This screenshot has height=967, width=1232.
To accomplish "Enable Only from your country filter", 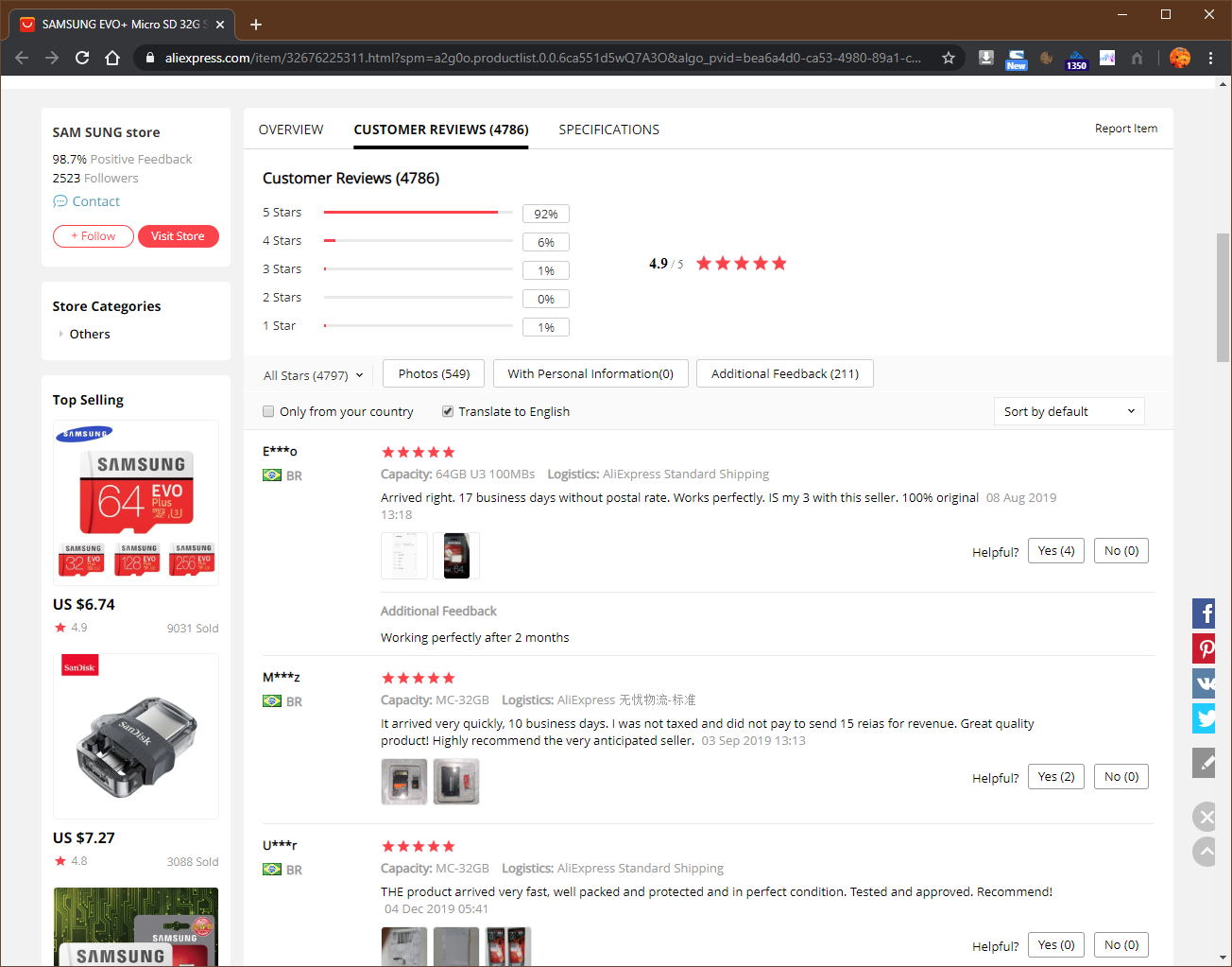I will pos(268,411).
